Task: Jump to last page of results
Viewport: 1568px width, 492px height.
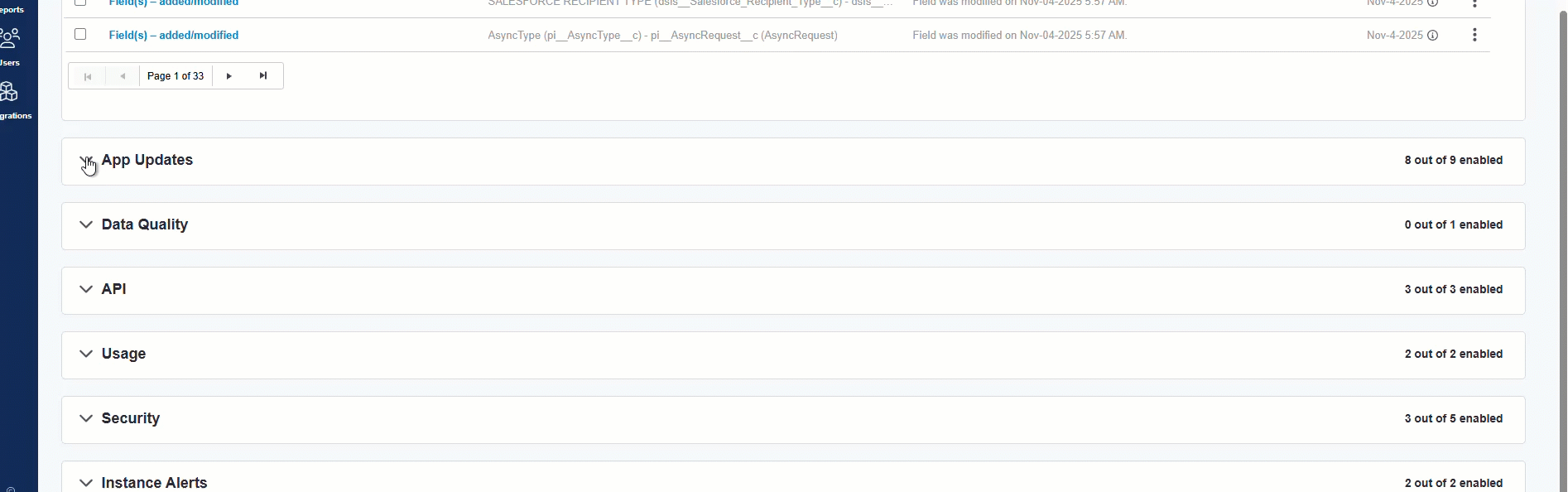Action: pos(263,76)
